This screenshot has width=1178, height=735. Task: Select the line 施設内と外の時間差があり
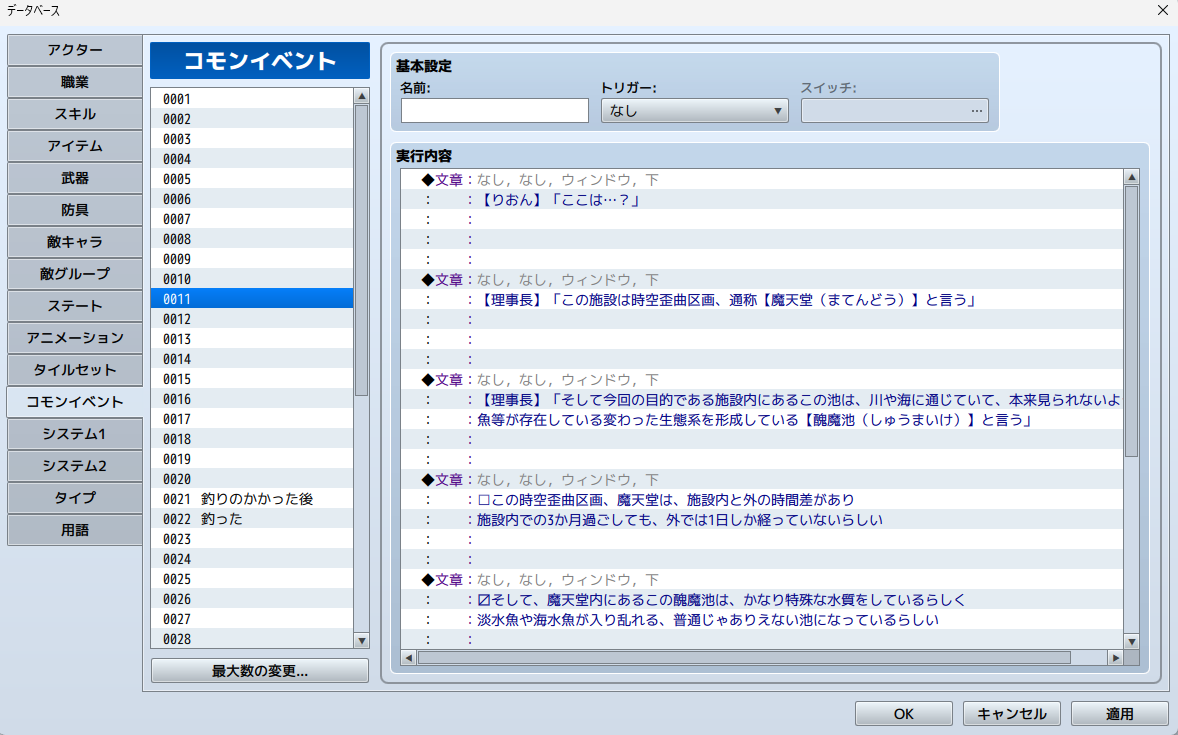[x=762, y=500]
